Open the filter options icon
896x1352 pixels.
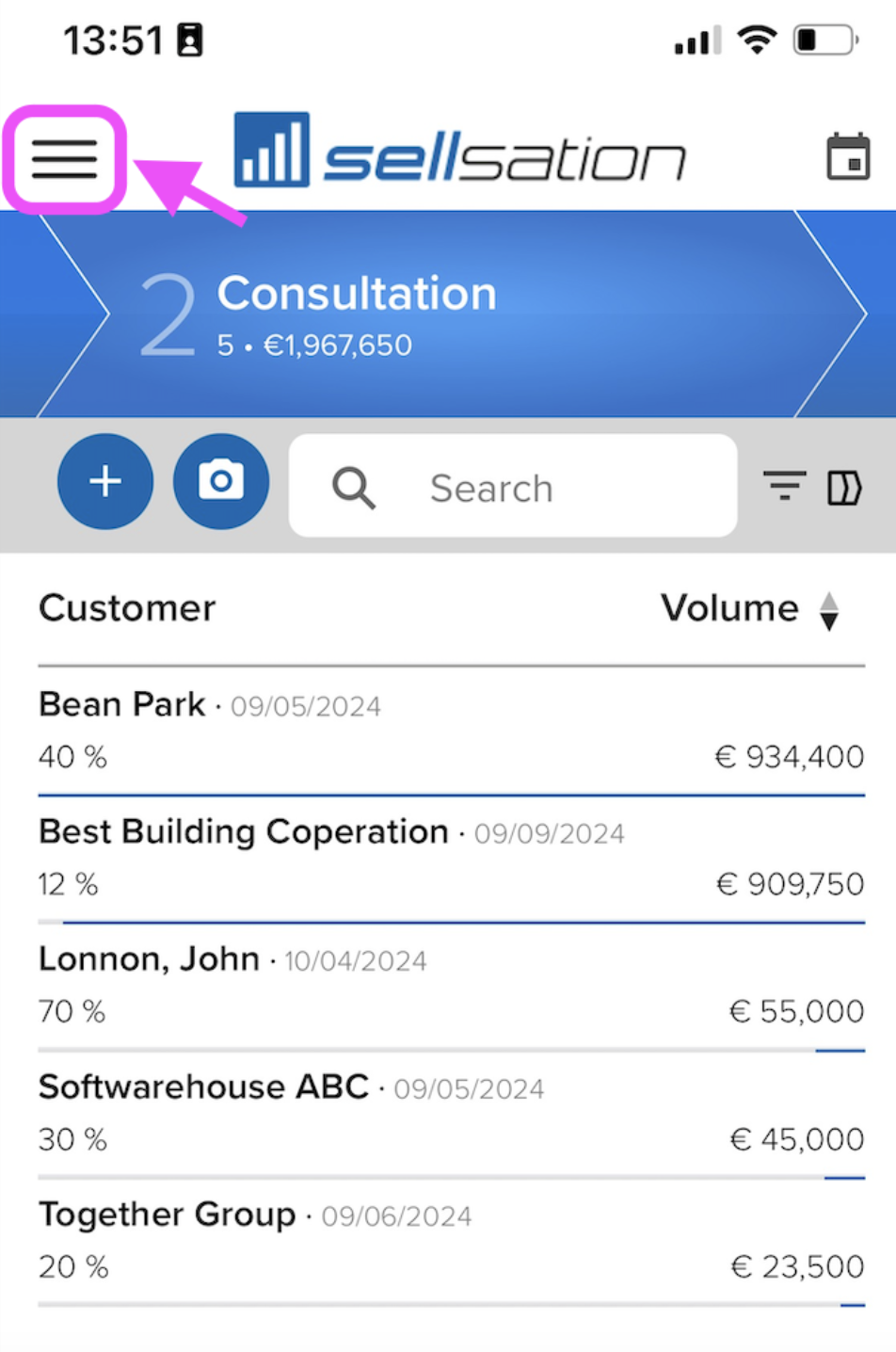click(784, 487)
